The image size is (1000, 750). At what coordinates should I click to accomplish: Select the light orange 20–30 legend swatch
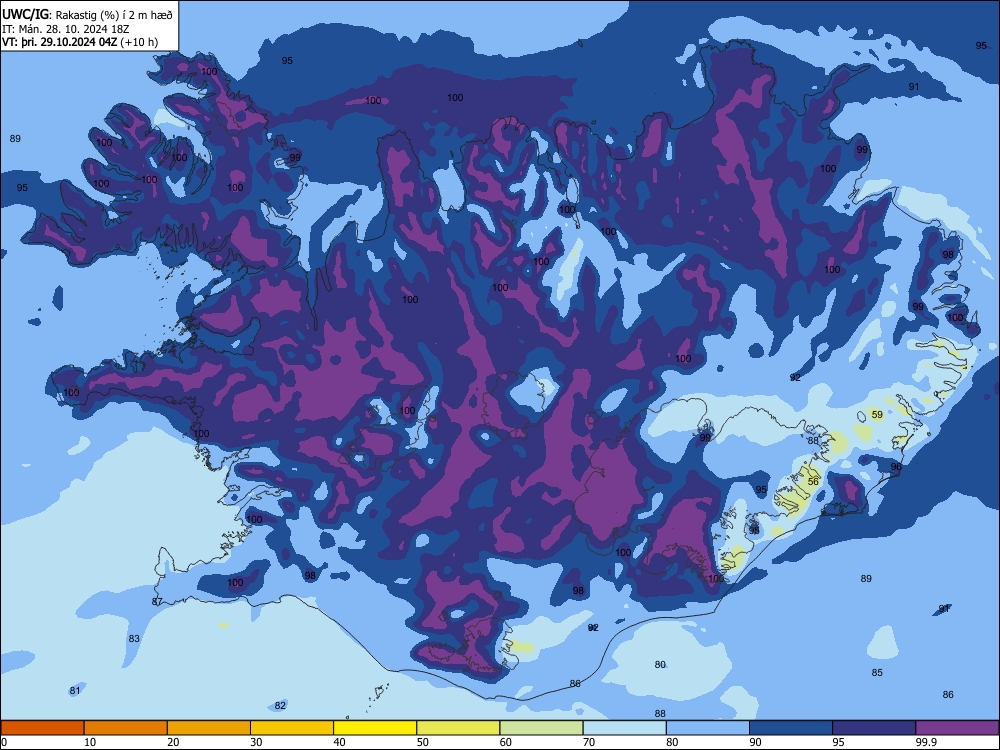coord(209,728)
